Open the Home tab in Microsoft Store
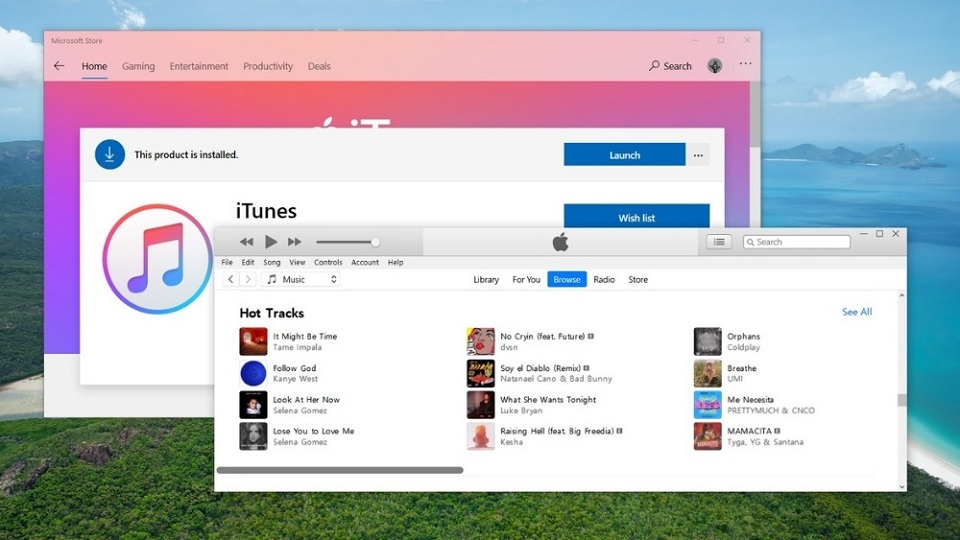The image size is (960, 540). [x=94, y=66]
